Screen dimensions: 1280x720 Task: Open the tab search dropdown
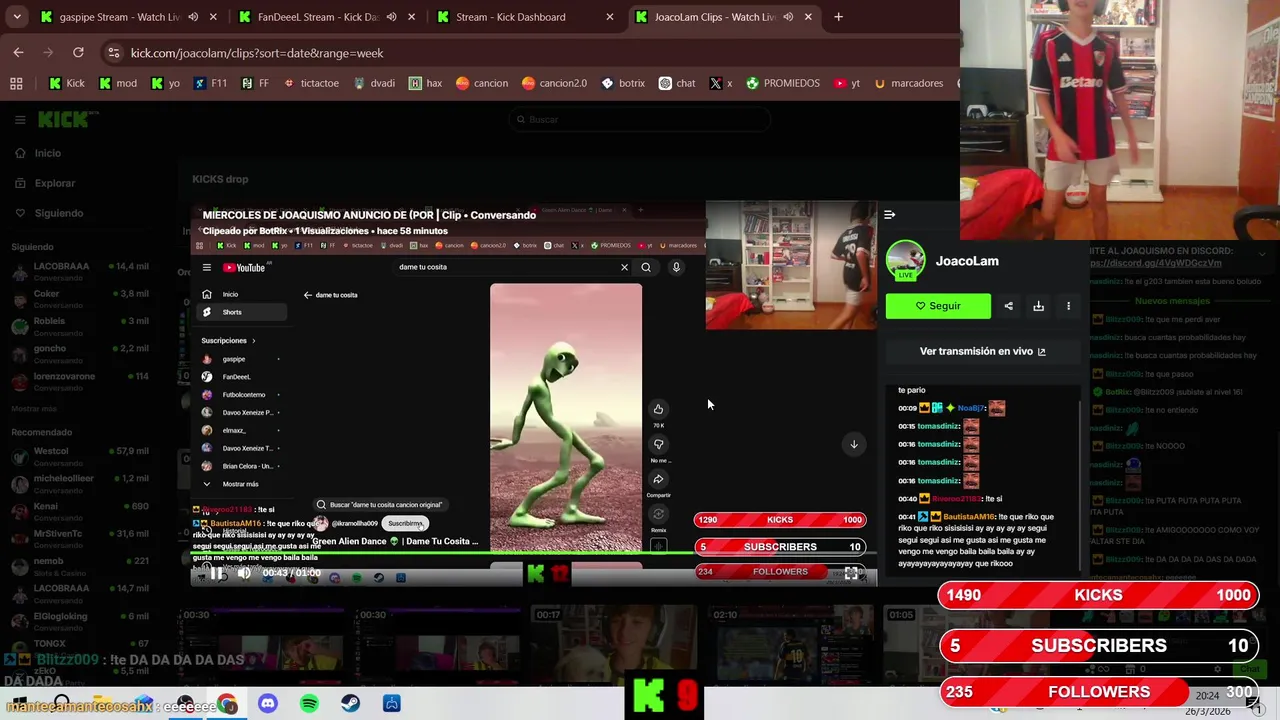pyautogui.click(x=16, y=17)
